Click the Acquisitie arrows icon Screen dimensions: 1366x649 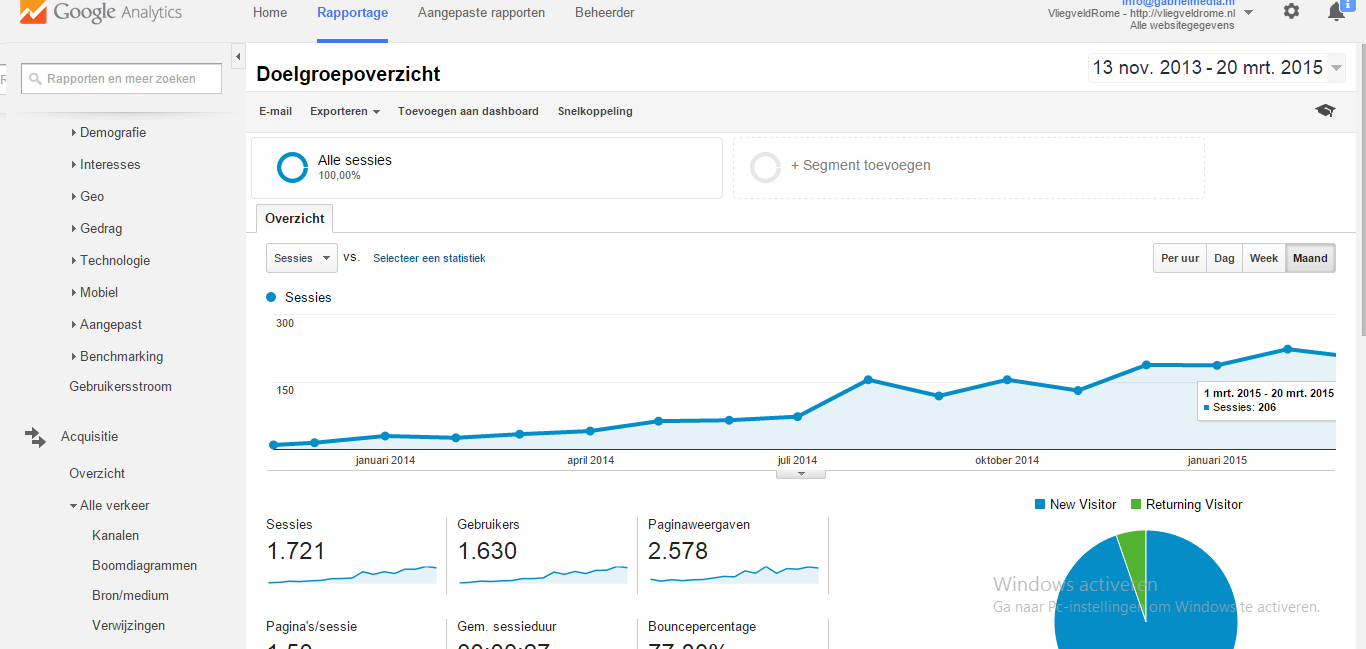pyautogui.click(x=35, y=437)
